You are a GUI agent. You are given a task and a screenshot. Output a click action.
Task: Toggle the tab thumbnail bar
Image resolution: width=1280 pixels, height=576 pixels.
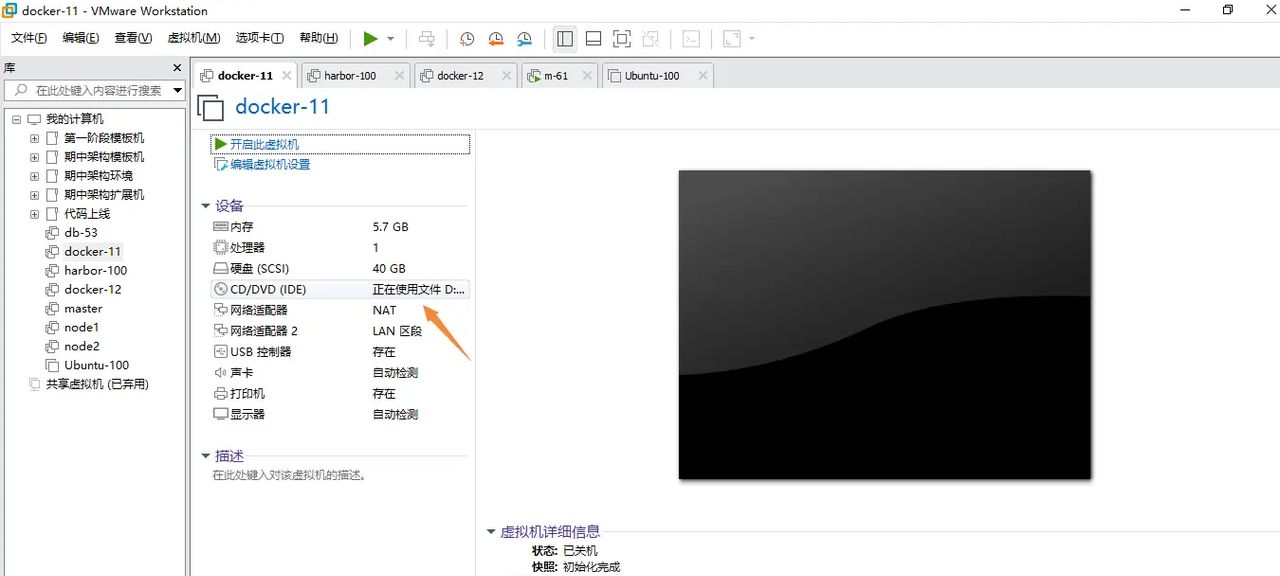point(592,38)
